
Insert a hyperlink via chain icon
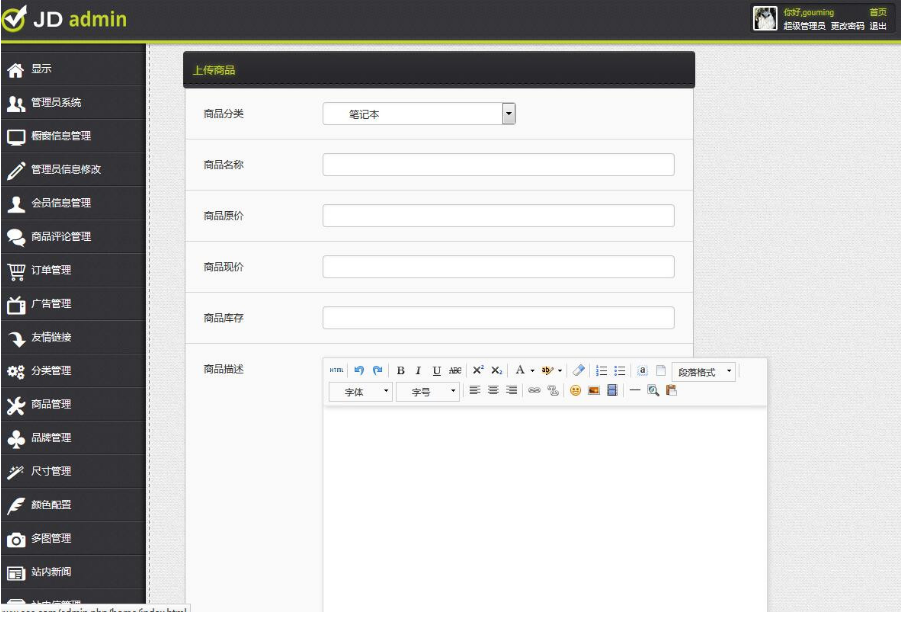[534, 390]
